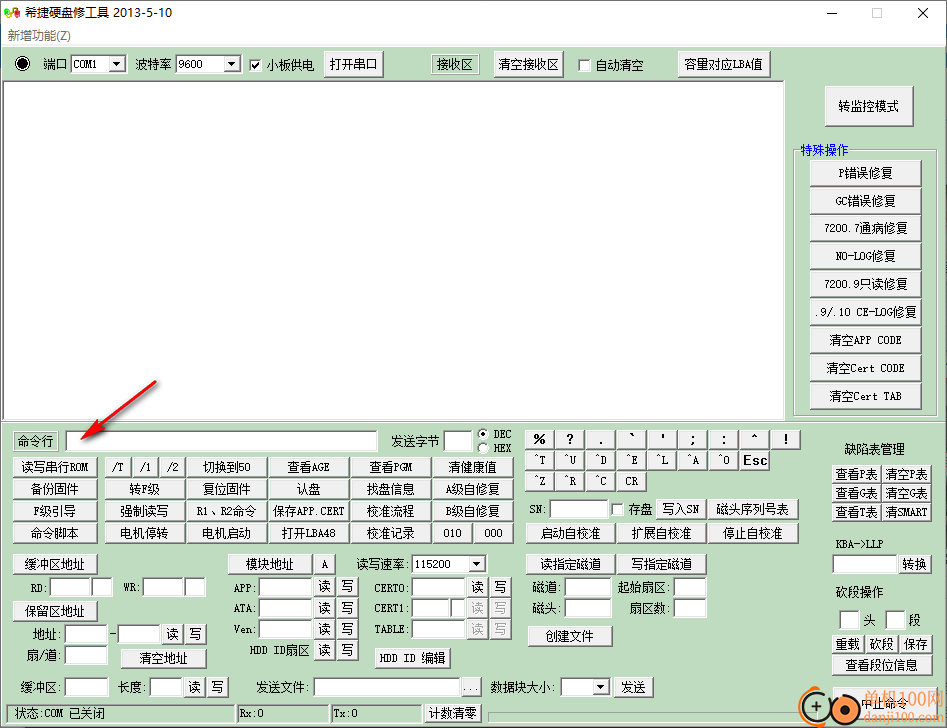The image size is (947, 728).
Task: Click the 清空APP CODE button
Action: click(x=865, y=340)
